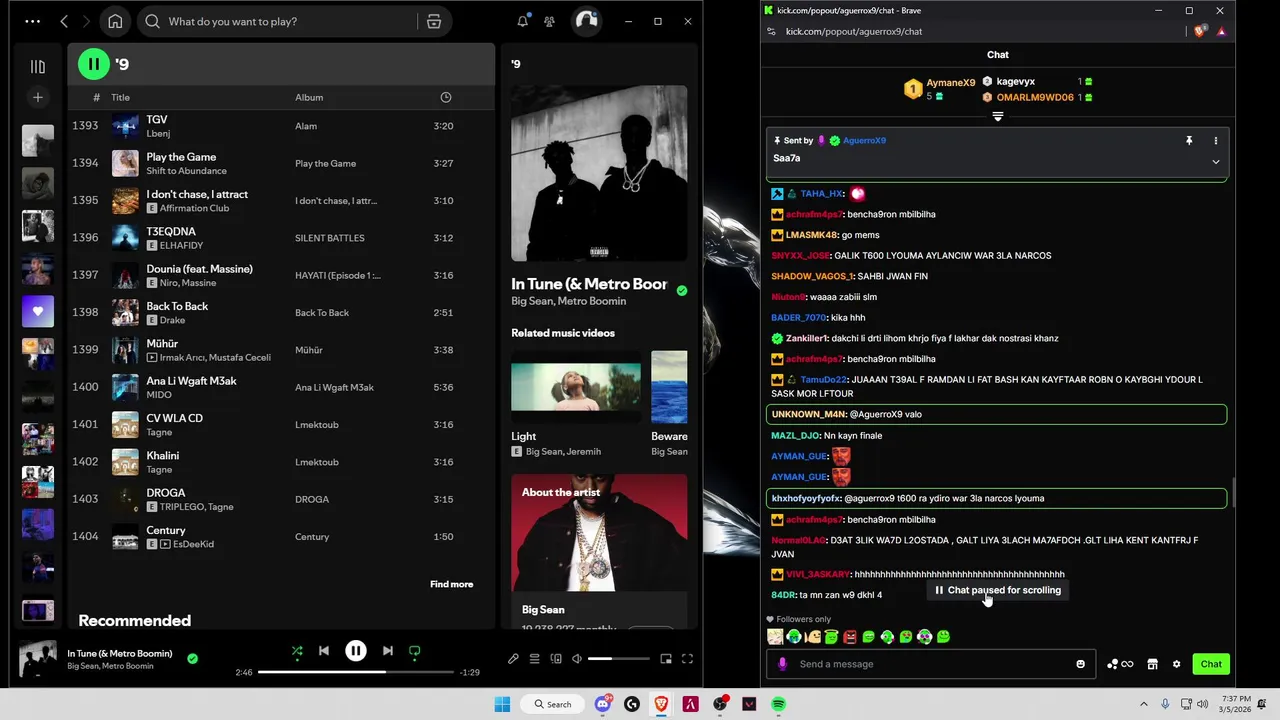Select track Back To Back
The width and height of the screenshot is (1280, 720).
click(x=281, y=312)
